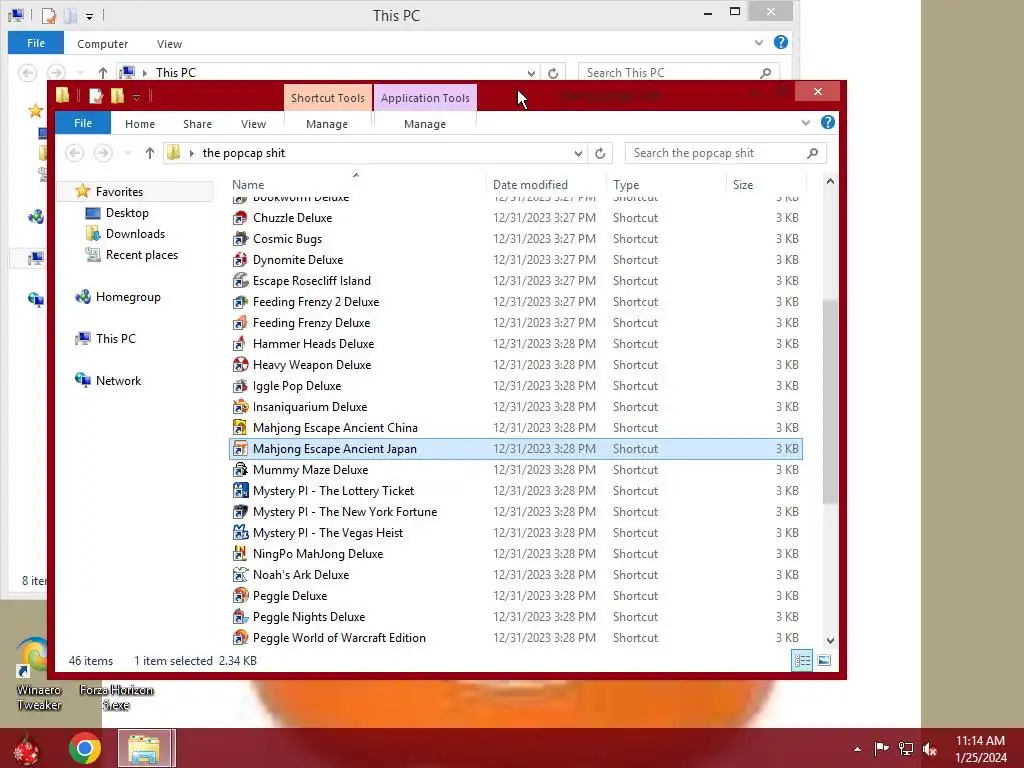Viewport: 1024px width, 768px height.
Task: Open the Action Center flag icon
Action: (881, 749)
